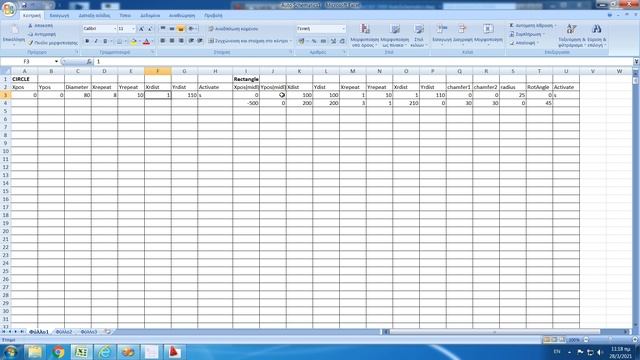Toggle Italic formatting
Viewport: 640px width, 360px height.
pos(96,41)
